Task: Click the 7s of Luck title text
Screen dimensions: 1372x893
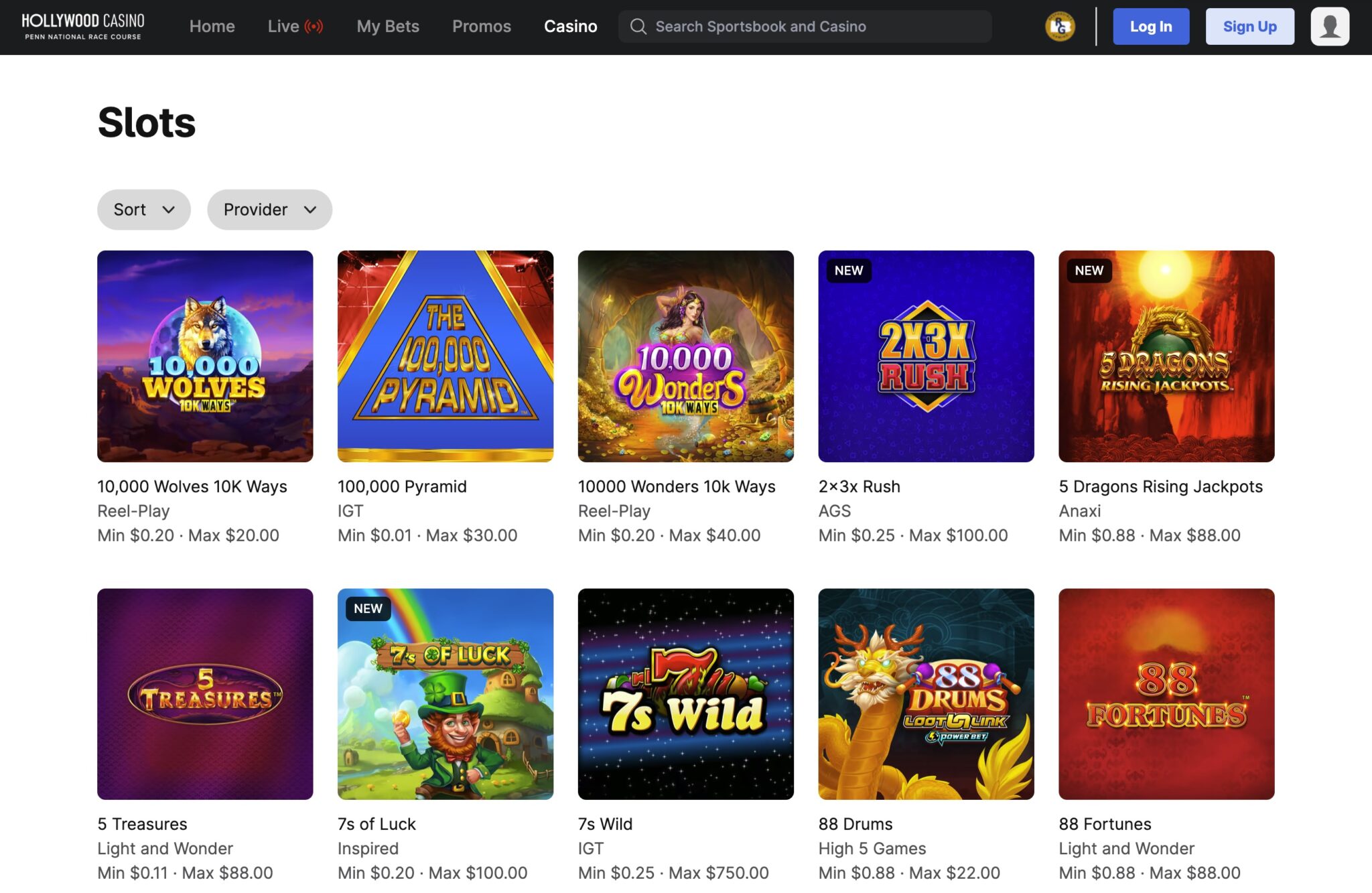Action: pos(376,824)
